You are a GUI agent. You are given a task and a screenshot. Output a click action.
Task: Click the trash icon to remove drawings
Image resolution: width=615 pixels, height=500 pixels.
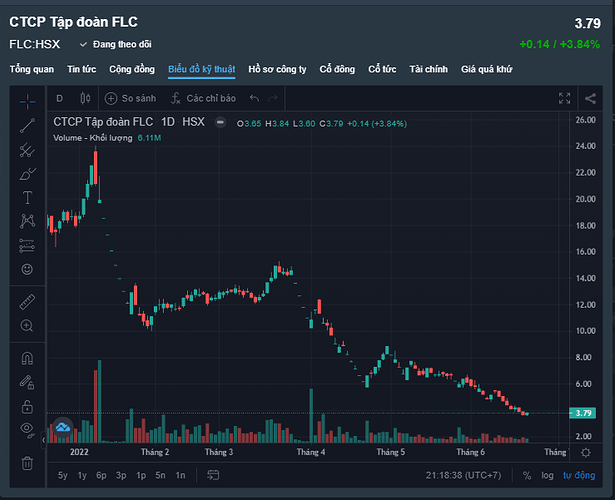pyautogui.click(x=27, y=463)
